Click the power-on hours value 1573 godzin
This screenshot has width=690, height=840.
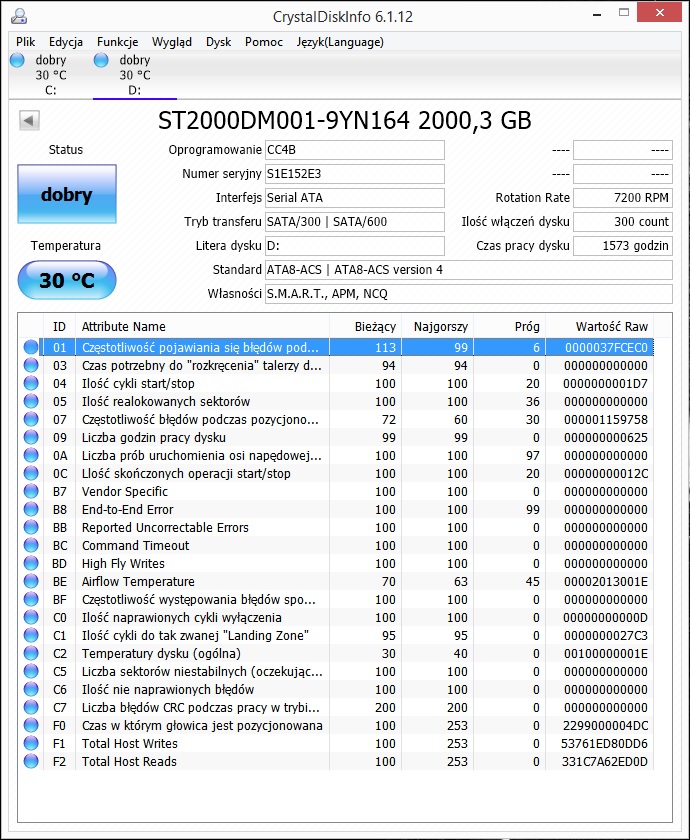623,246
